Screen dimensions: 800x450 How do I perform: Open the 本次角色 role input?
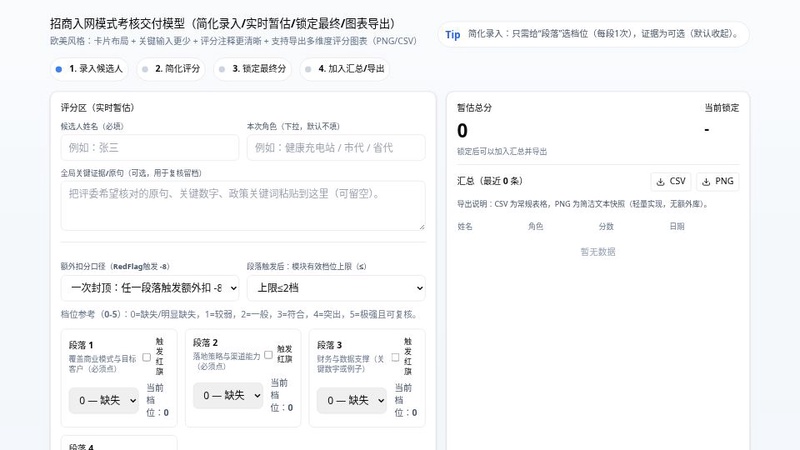(336, 147)
